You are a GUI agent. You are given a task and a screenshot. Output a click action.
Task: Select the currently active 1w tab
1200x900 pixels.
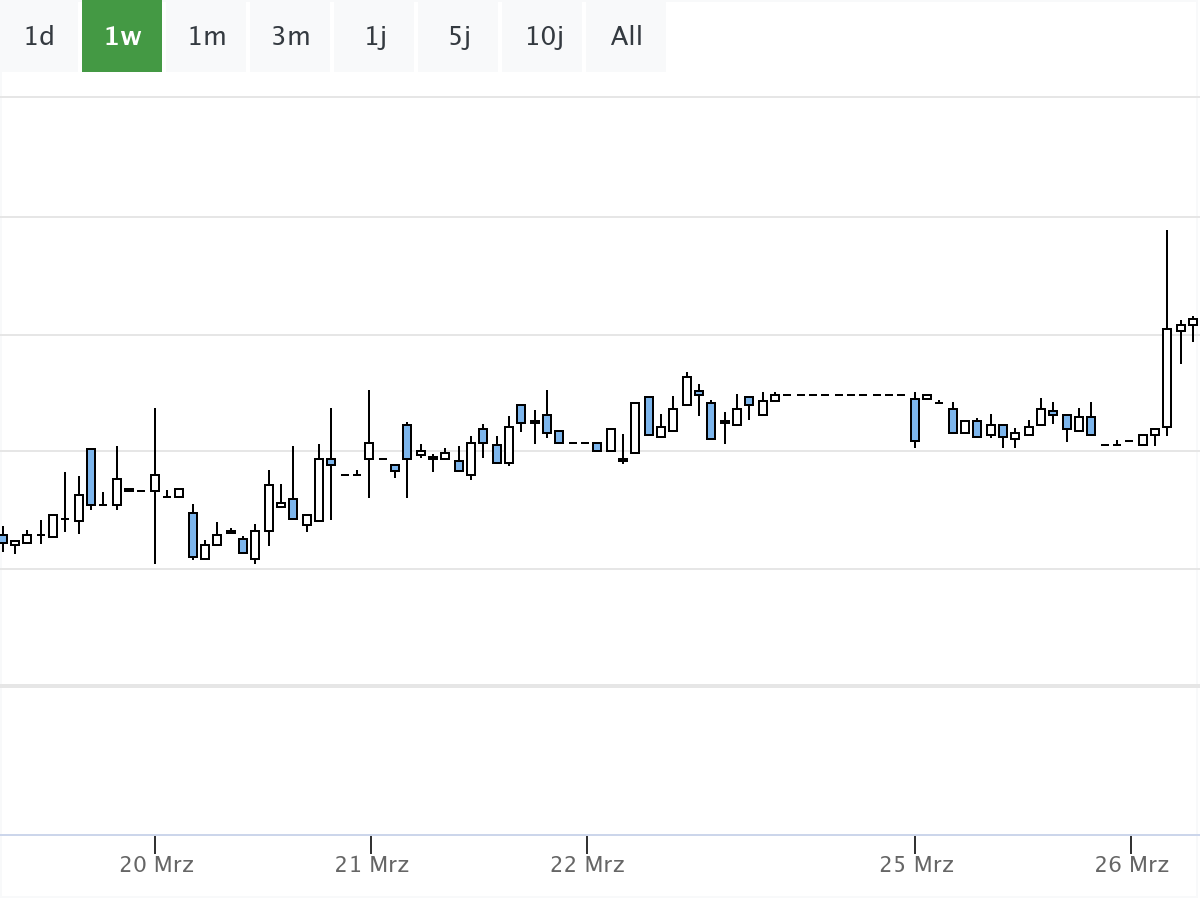point(121,37)
